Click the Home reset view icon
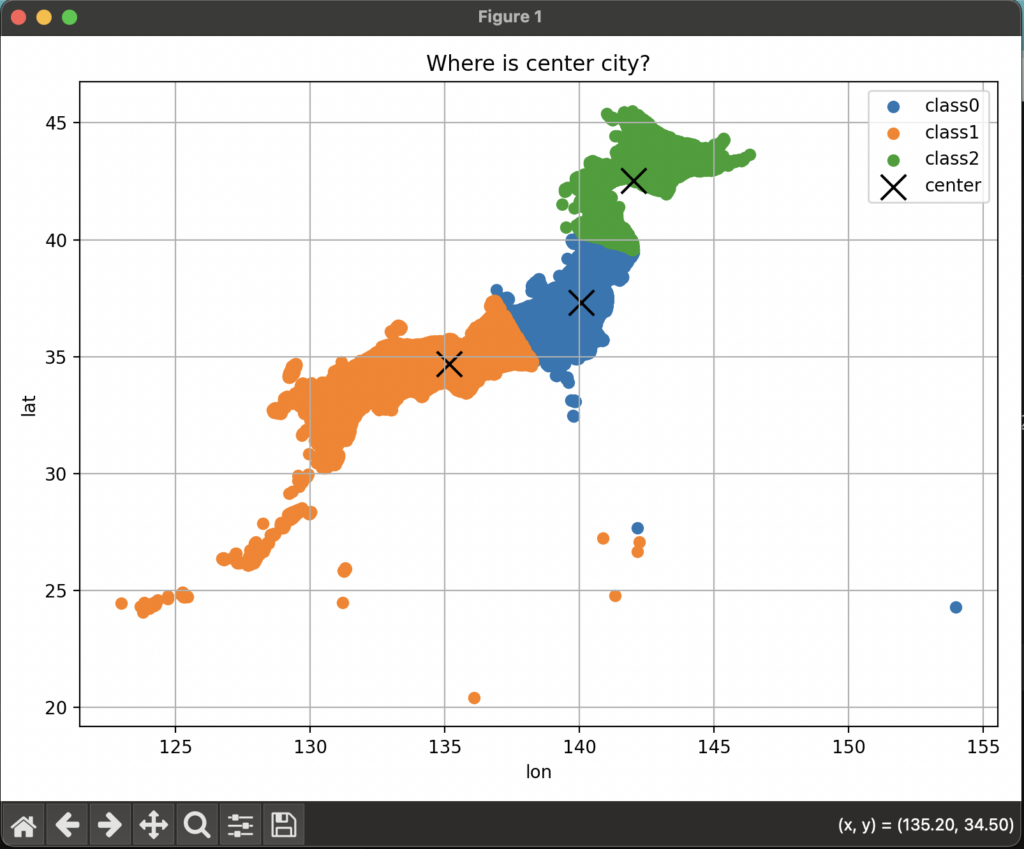Image resolution: width=1024 pixels, height=849 pixels. (x=24, y=825)
